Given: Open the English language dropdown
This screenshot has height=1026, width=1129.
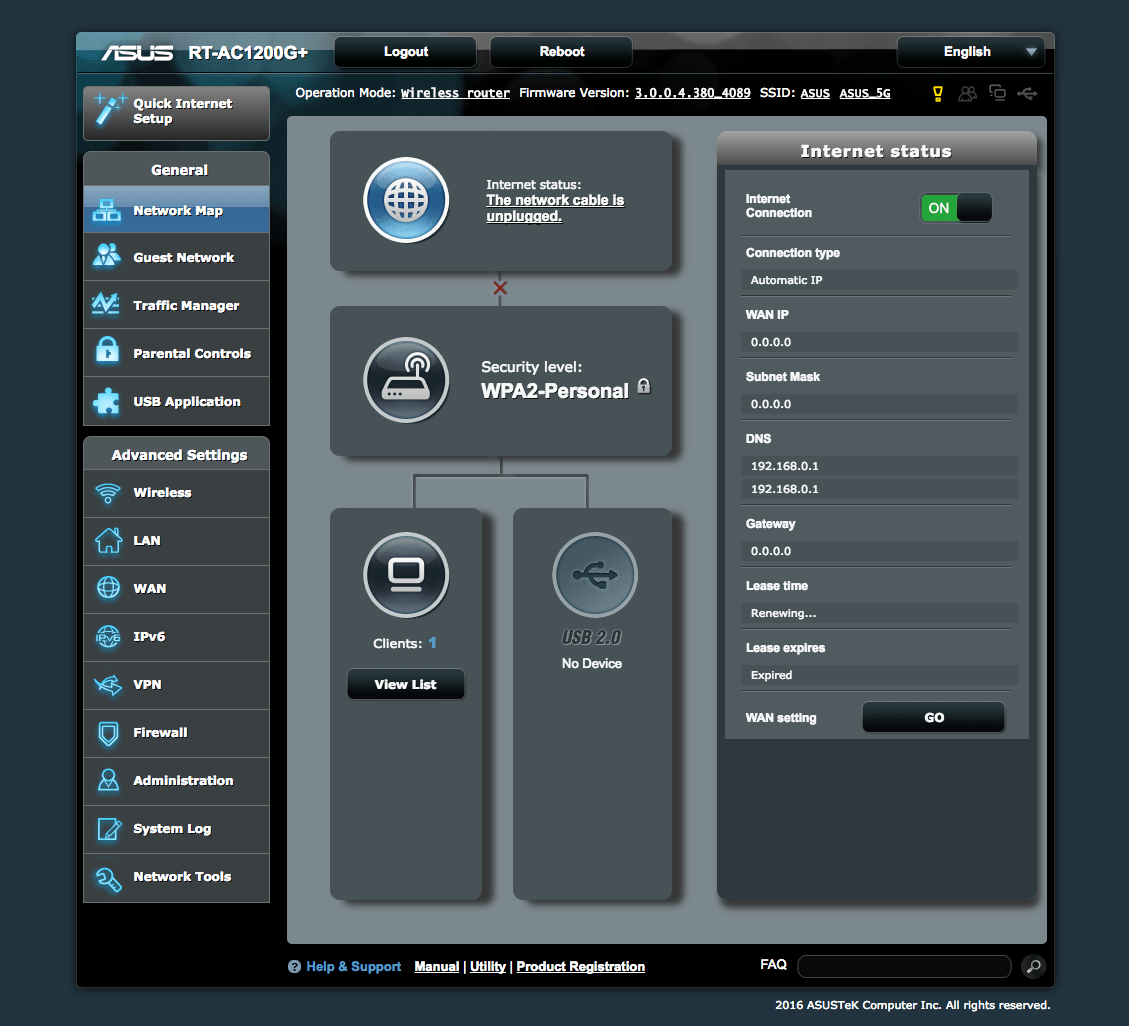Looking at the screenshot, I should [970, 52].
